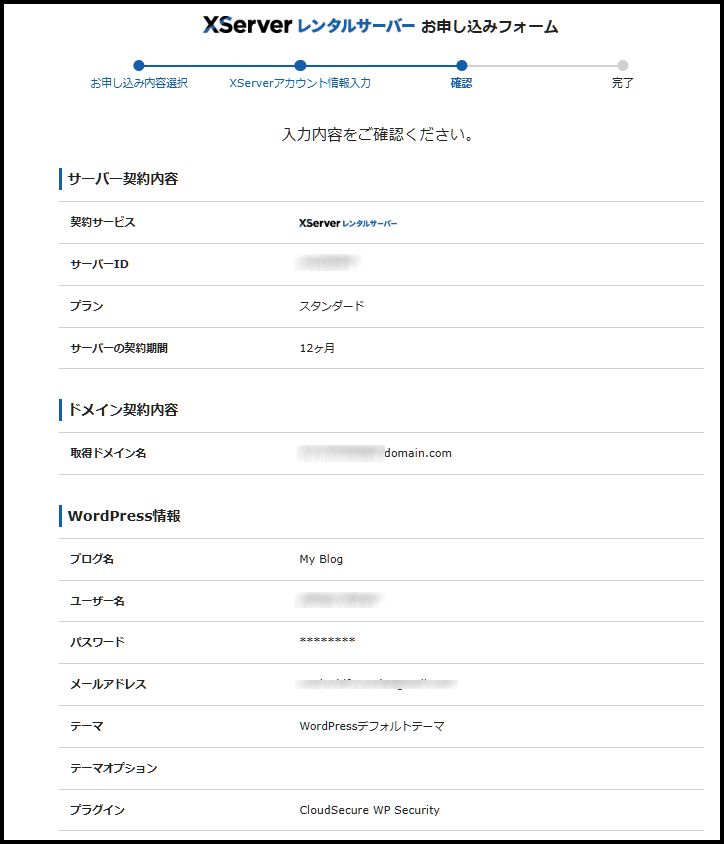724x844 pixels.
Task: Click the プラン row label
Action: (86, 306)
